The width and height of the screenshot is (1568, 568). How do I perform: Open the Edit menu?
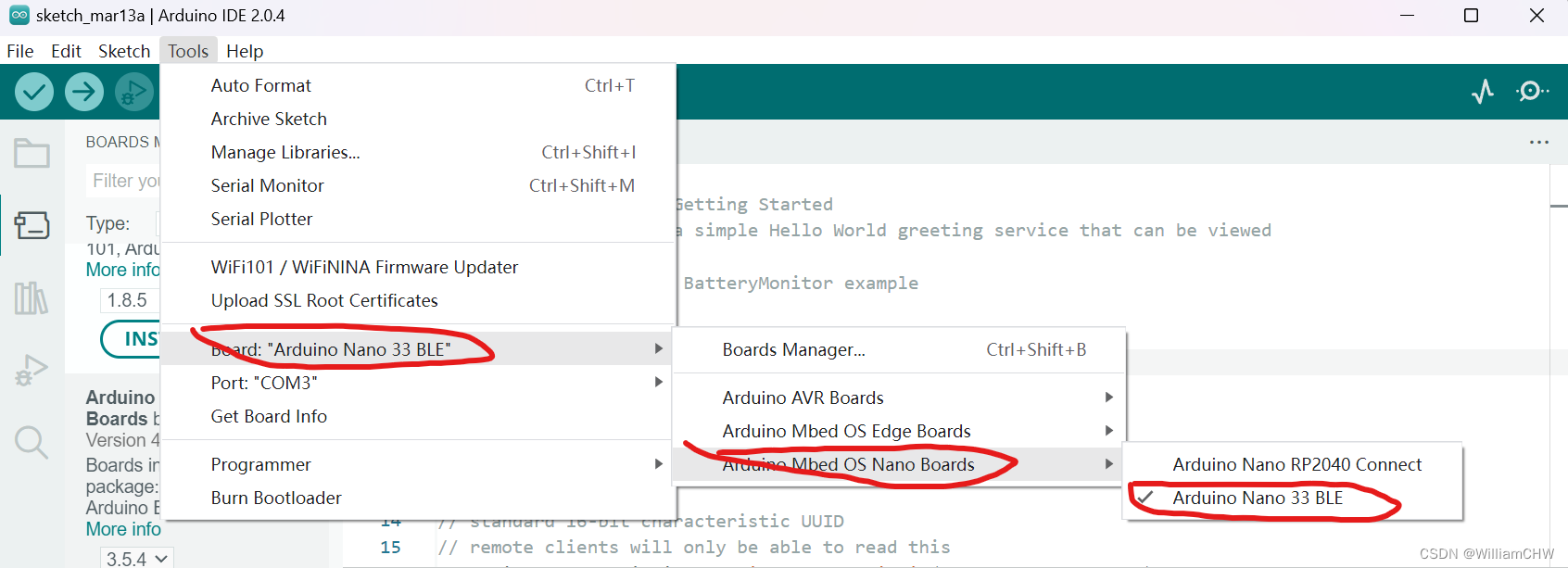point(66,51)
